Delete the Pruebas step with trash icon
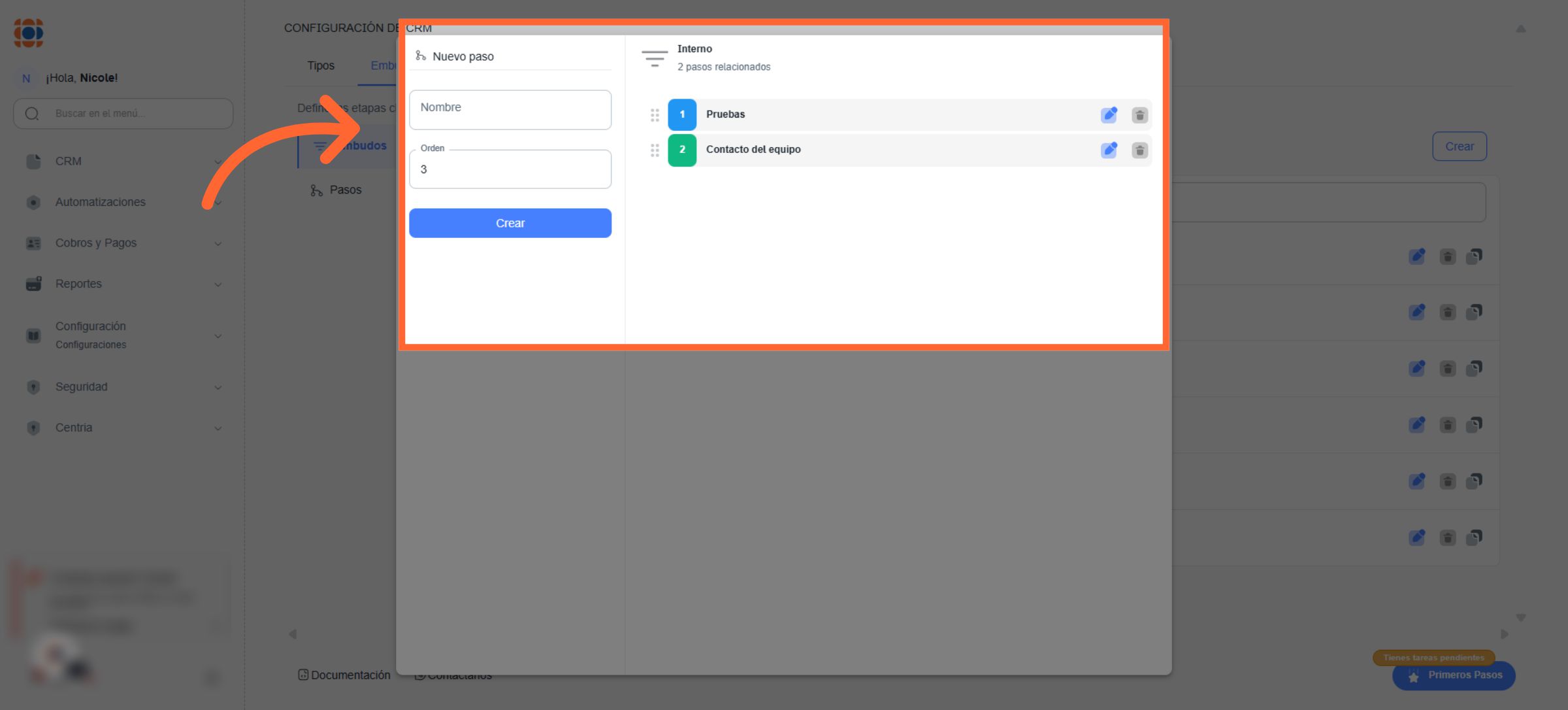 pyautogui.click(x=1139, y=115)
